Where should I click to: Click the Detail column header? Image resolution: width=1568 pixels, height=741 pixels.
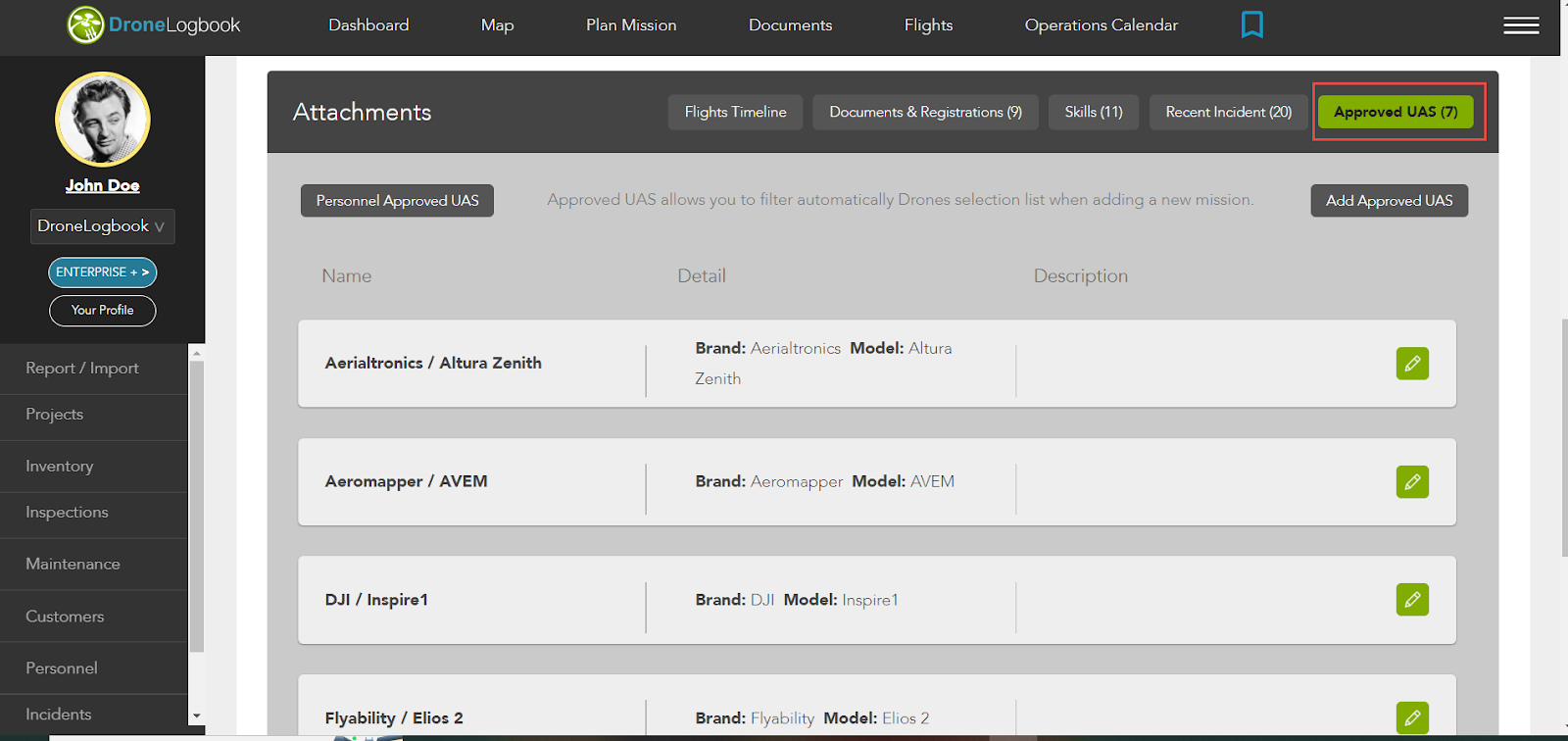pyautogui.click(x=702, y=276)
